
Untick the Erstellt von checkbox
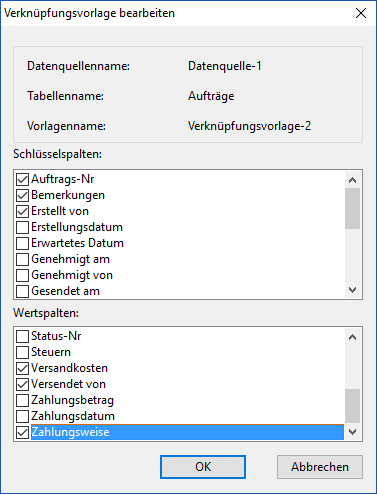pos(22,211)
